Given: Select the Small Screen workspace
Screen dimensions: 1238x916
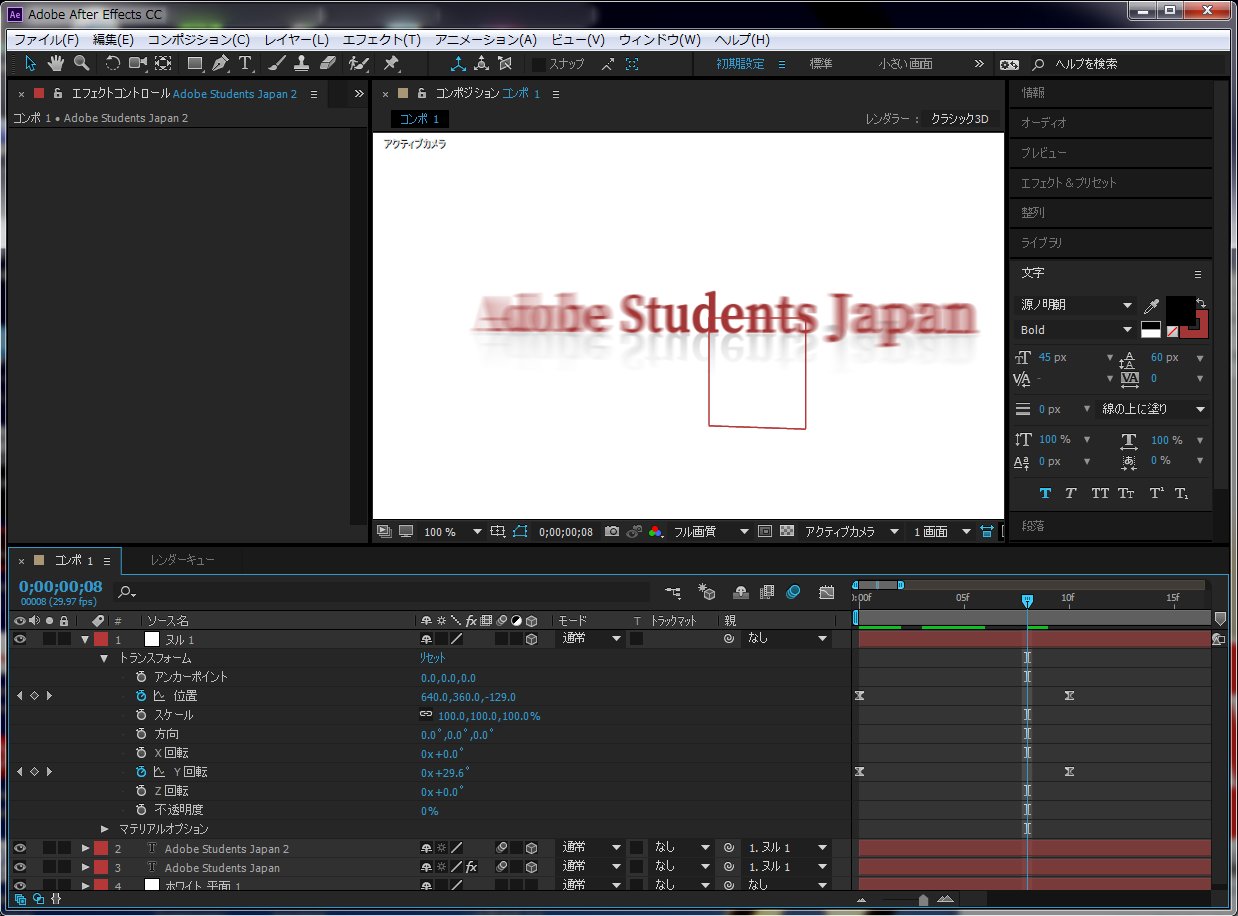Looking at the screenshot, I should (905, 63).
